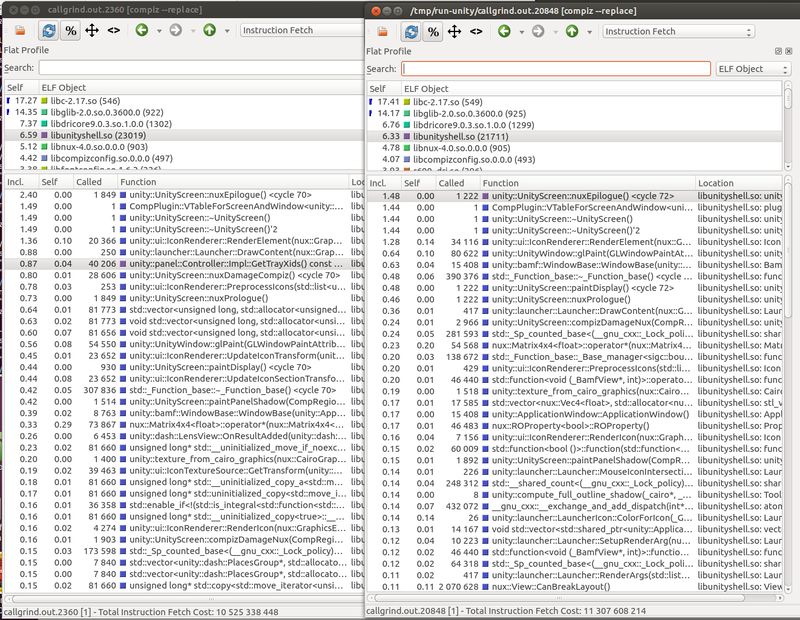Viewport: 800px width, 620px height.
Task: Toggle template shortening <> icon in right window
Action: 476,32
